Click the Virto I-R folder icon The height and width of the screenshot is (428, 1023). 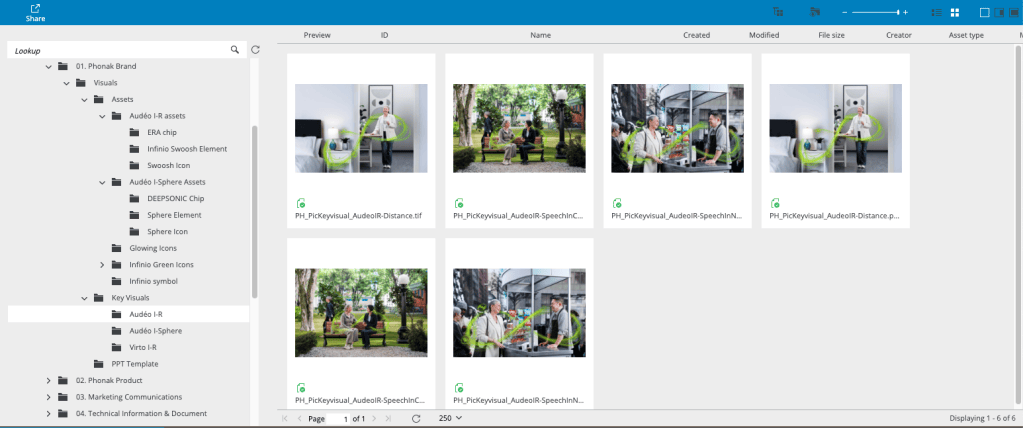click(117, 347)
